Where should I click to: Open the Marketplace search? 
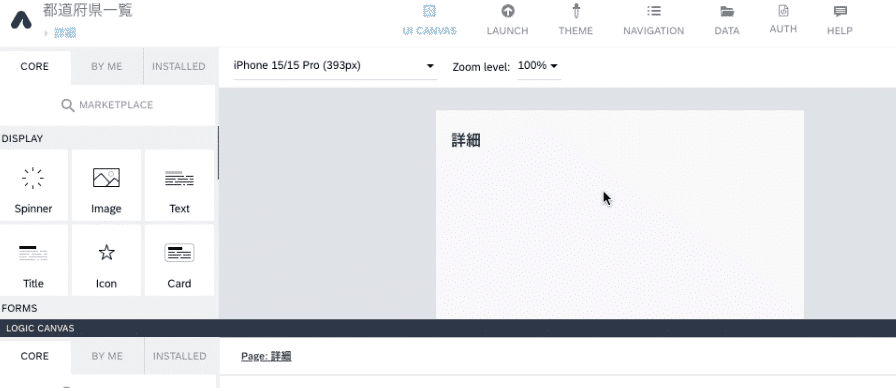(107, 105)
